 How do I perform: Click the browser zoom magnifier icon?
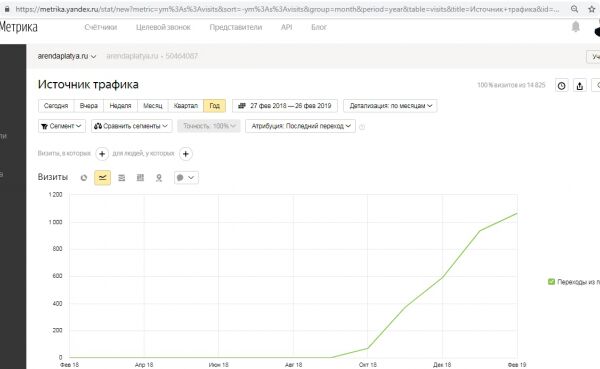tap(574, 9)
